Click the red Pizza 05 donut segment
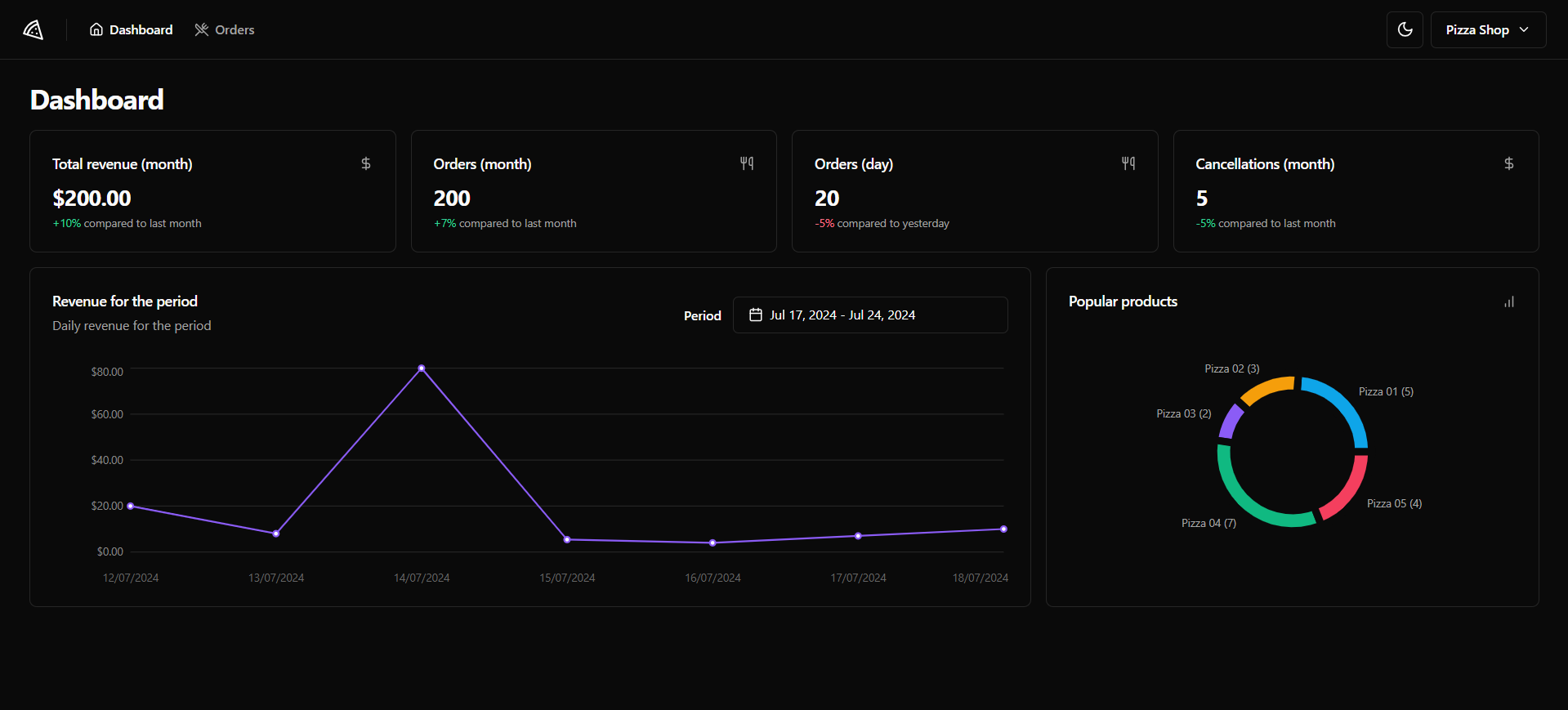Viewport: 1568px width, 710px height. pos(1349,493)
